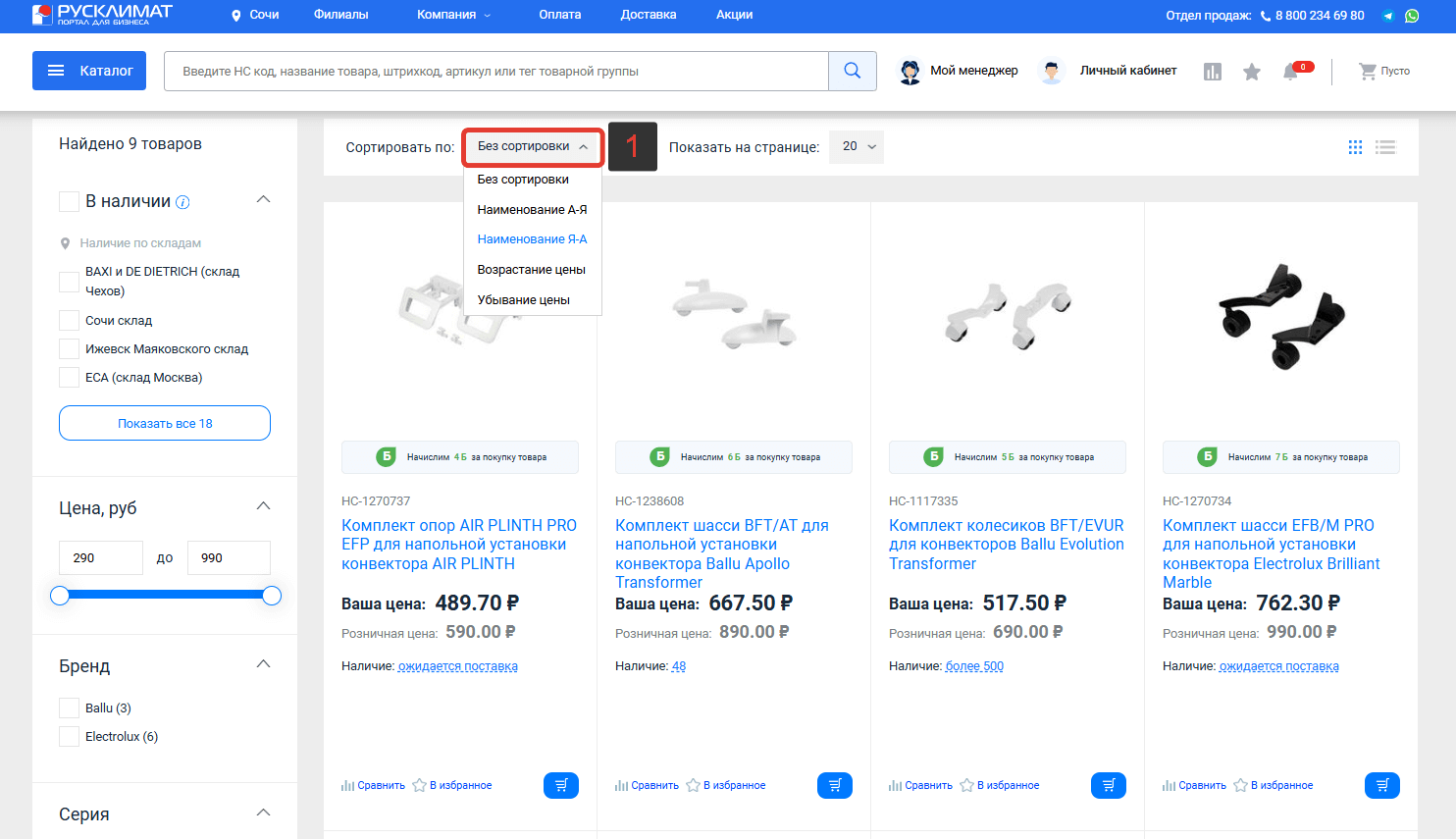Compare the BFT/EVUR wheel kit

[920, 785]
